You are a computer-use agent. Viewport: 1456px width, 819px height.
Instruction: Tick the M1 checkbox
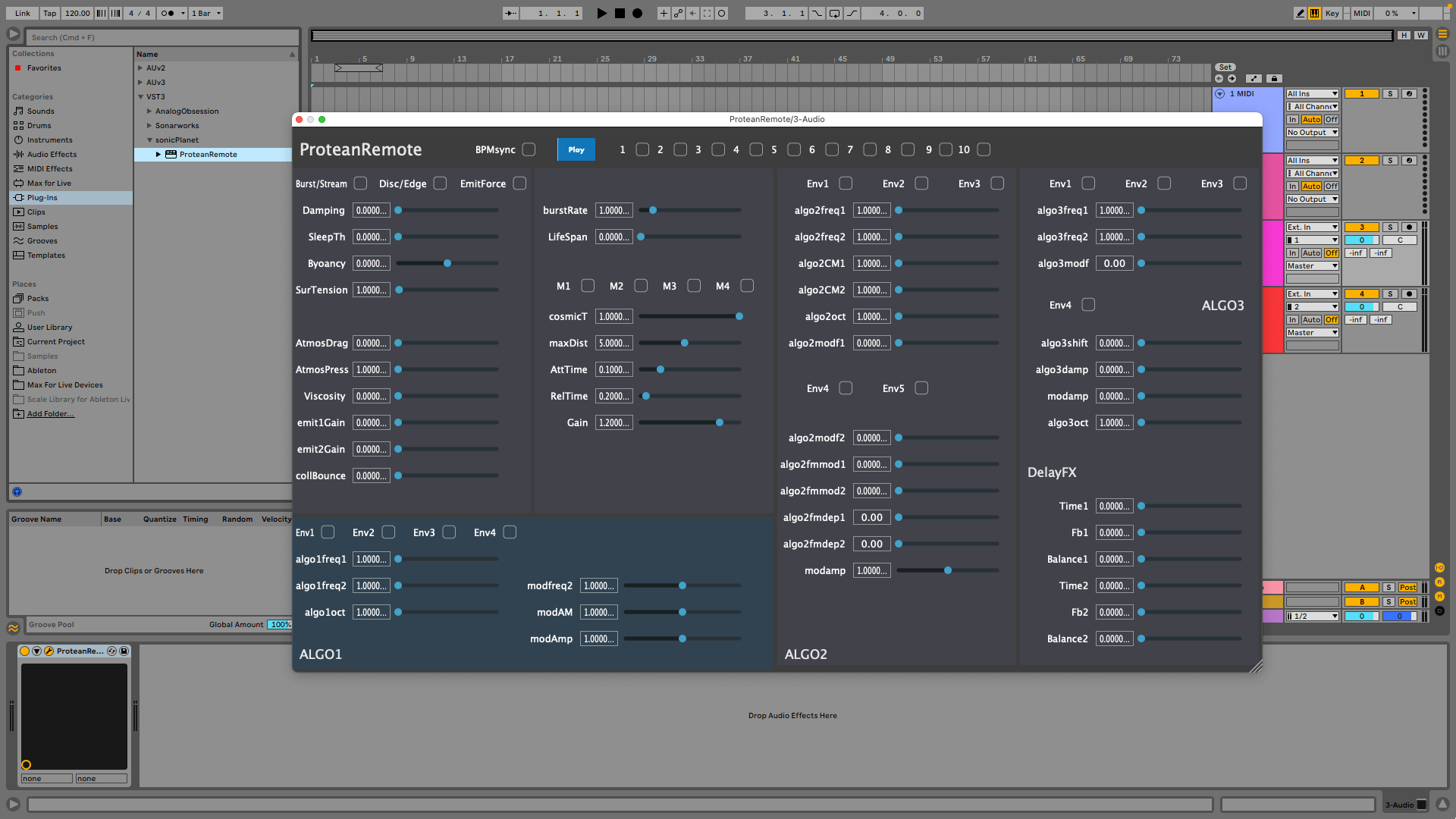(588, 286)
